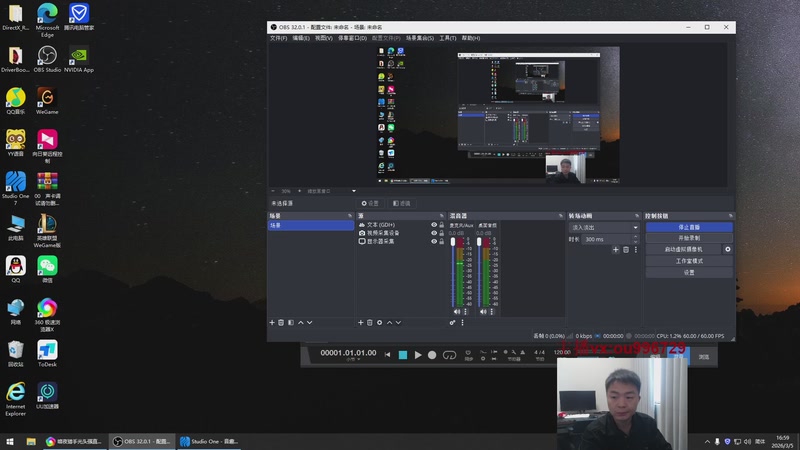Start playback in Studio One transport
Viewport: 800px width, 450px height.
[x=418, y=355]
